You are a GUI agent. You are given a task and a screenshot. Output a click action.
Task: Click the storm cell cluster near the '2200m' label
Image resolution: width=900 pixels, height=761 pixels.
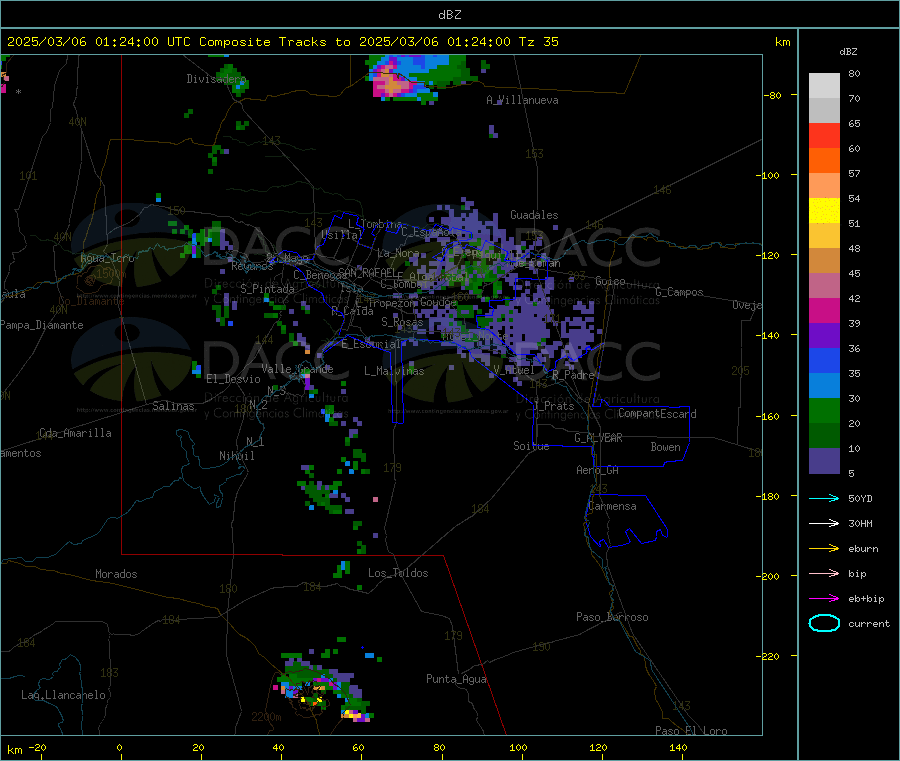(324, 686)
